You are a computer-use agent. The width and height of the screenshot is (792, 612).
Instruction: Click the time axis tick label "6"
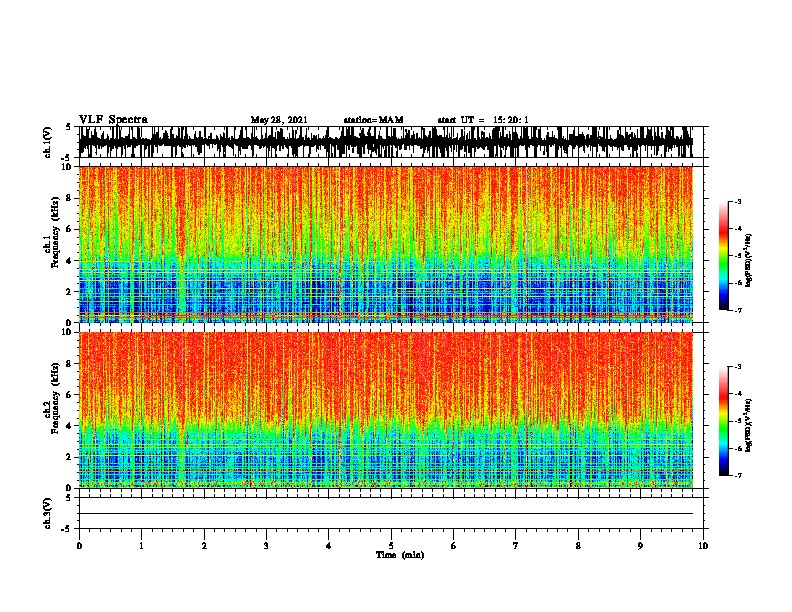453,545
